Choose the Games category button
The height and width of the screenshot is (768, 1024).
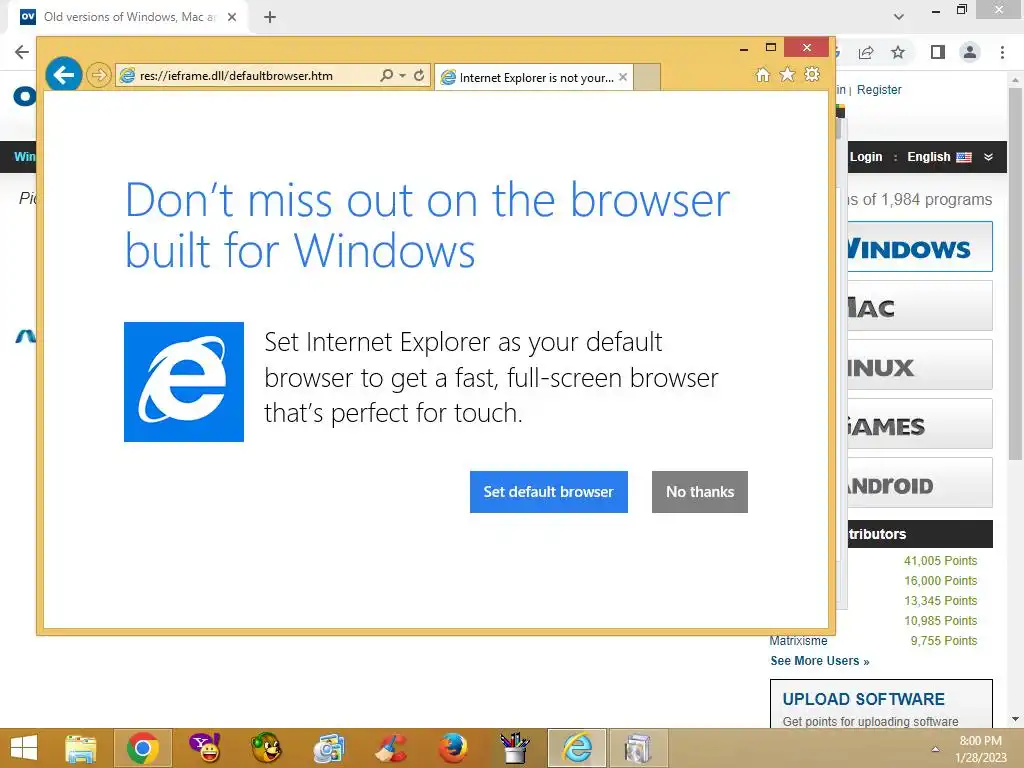(x=920, y=424)
